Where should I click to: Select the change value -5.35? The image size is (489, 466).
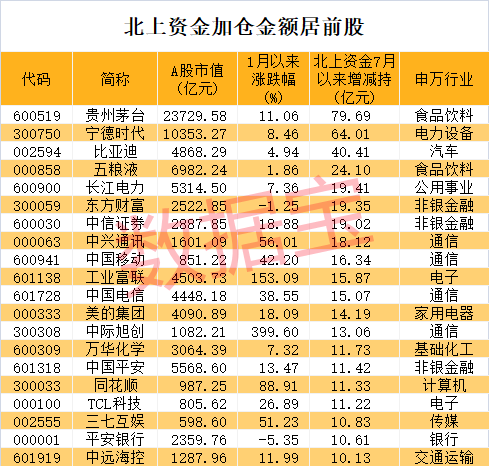(279, 440)
